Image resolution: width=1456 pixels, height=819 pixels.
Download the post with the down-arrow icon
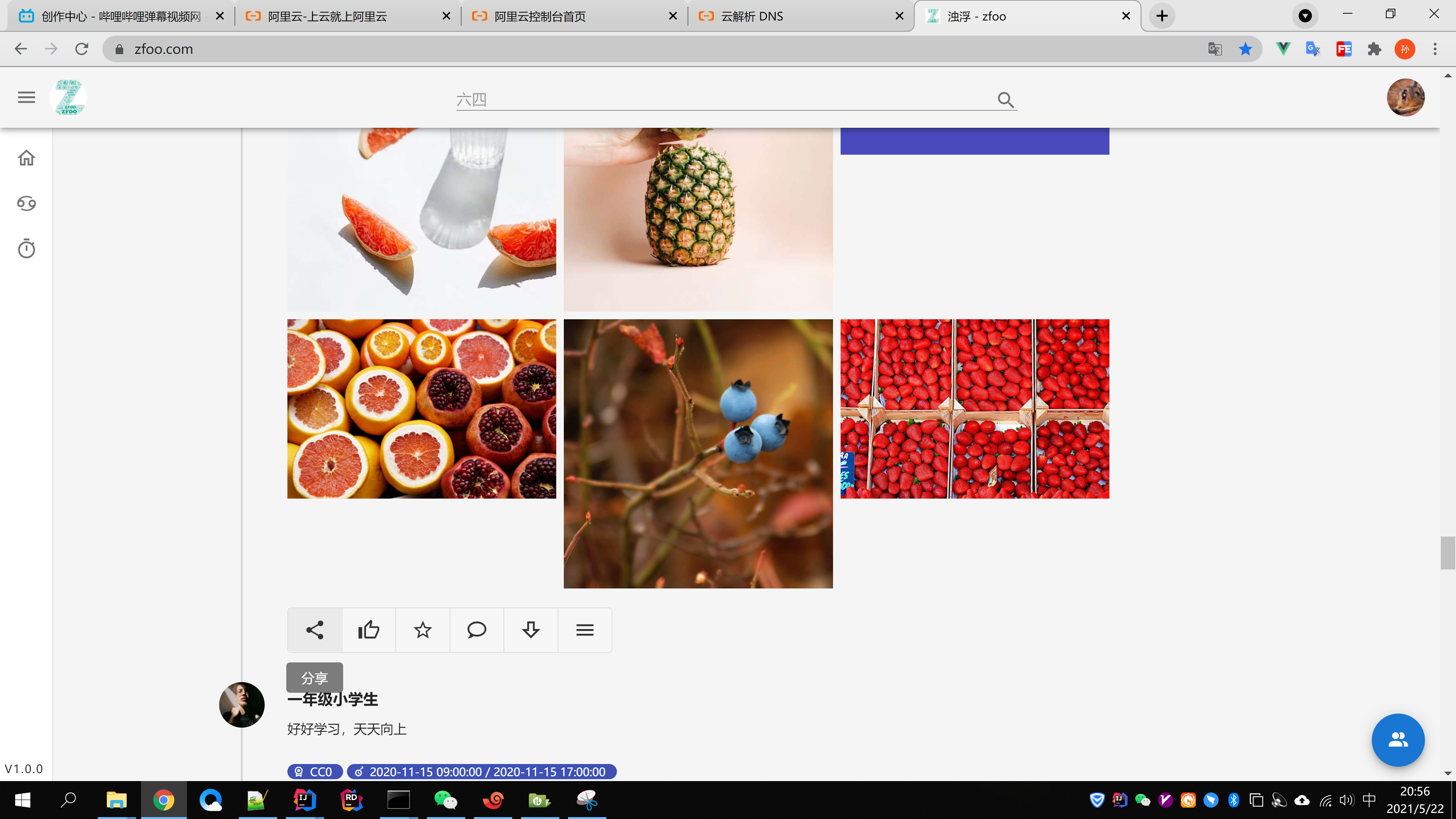tap(530, 630)
